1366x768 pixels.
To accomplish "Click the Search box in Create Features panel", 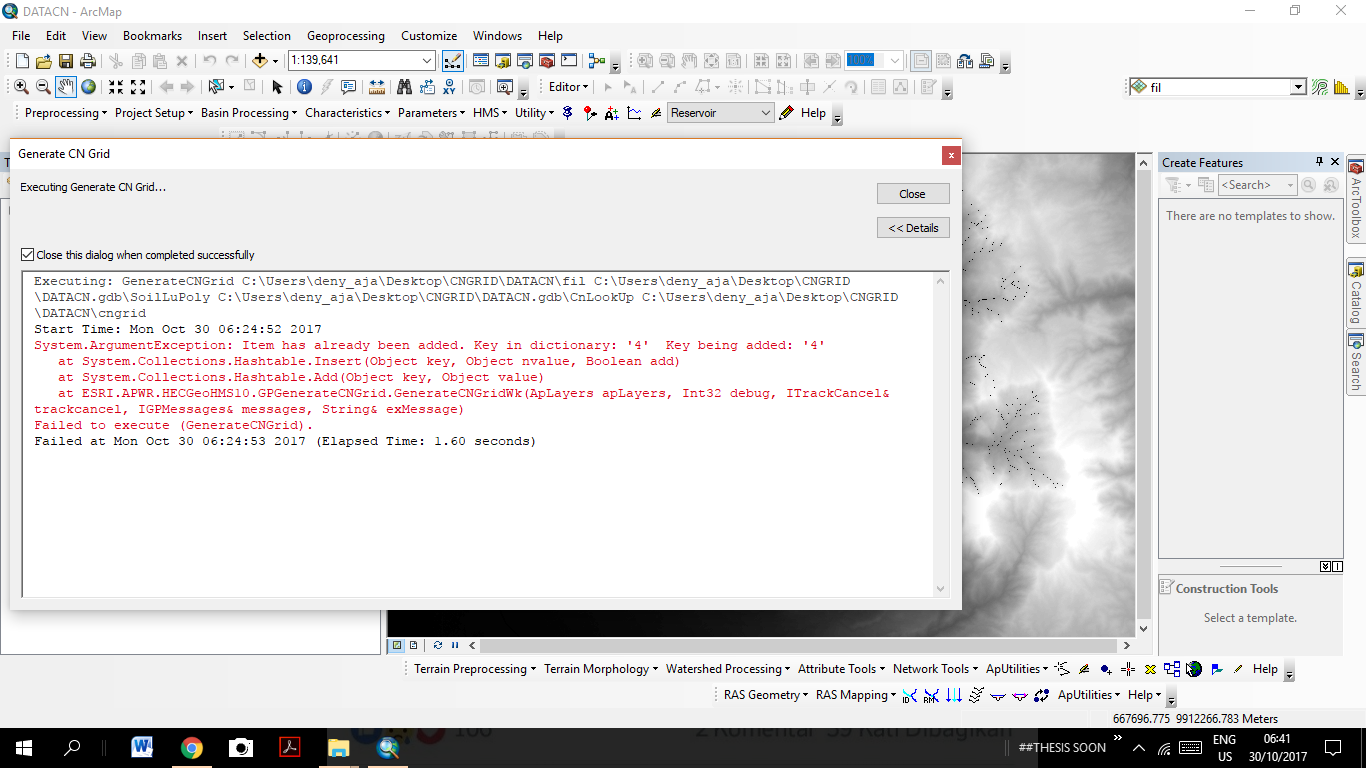I will coord(1257,185).
